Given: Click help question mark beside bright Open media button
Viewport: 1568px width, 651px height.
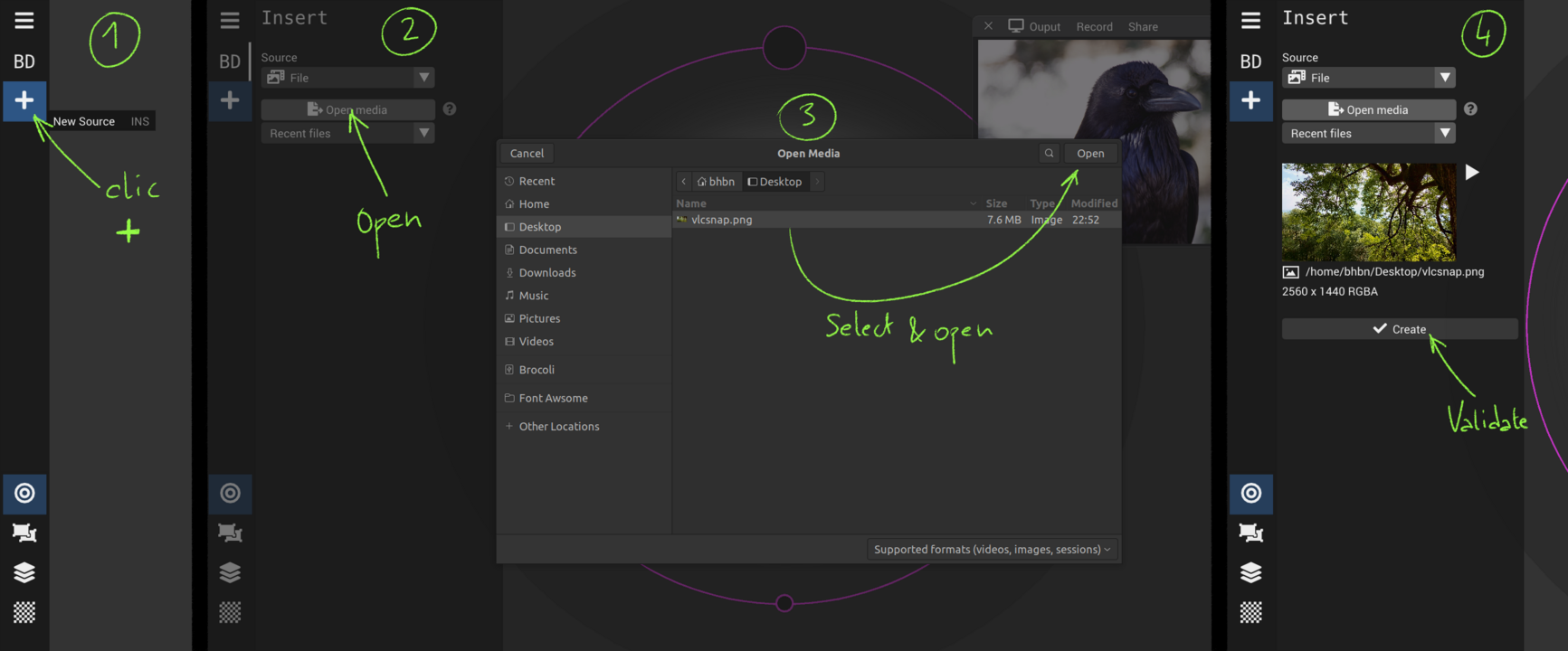Looking at the screenshot, I should click(1470, 109).
